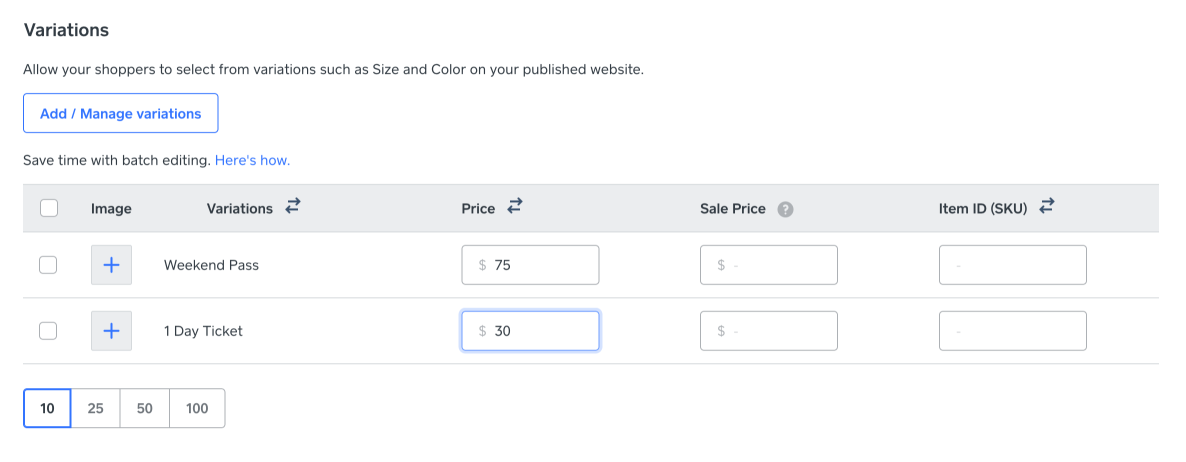Check the 1 Day Ticket row checkbox
This screenshot has height=462, width=1186.
48,331
